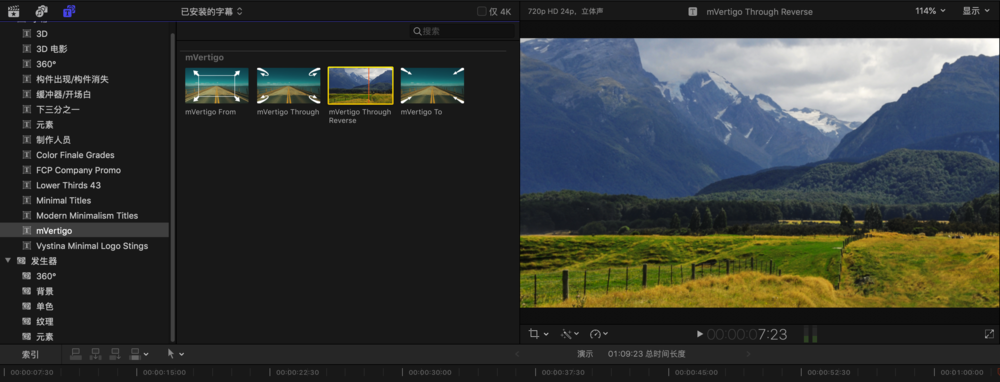The width and height of the screenshot is (1000, 382).
Task: Select the mVertigo Through Reverse thumbnail
Action: (x=360, y=85)
